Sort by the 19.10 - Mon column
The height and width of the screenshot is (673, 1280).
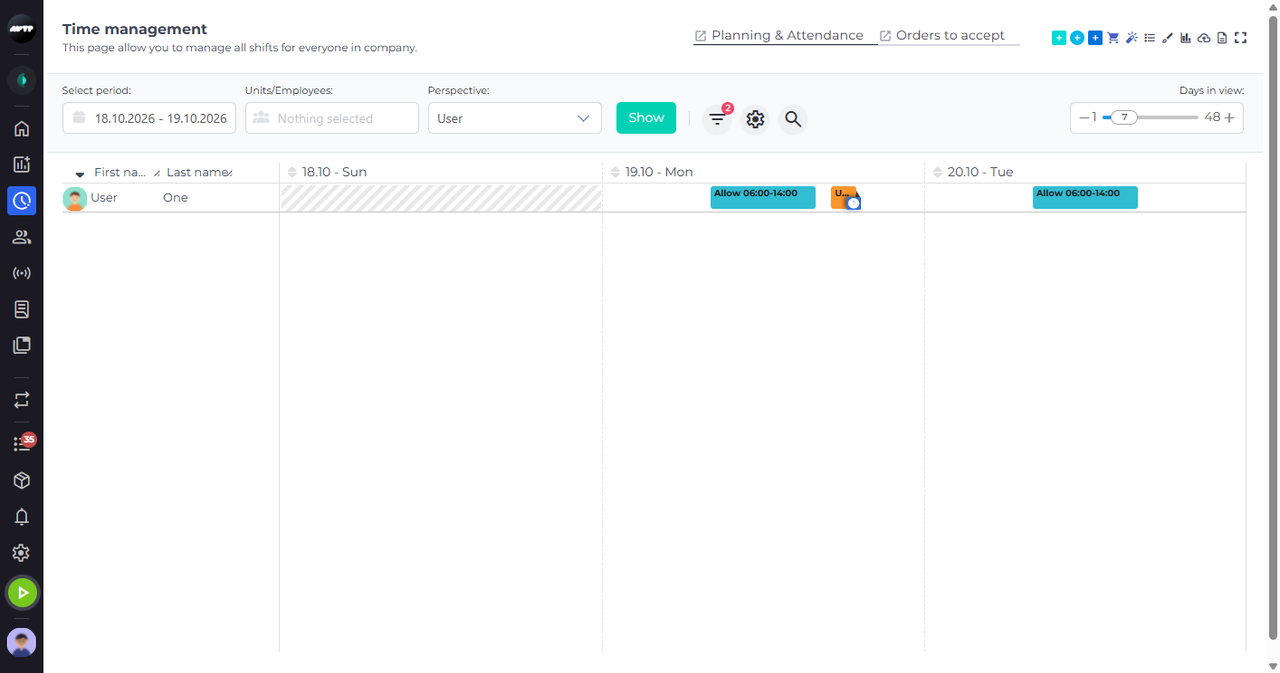click(615, 172)
